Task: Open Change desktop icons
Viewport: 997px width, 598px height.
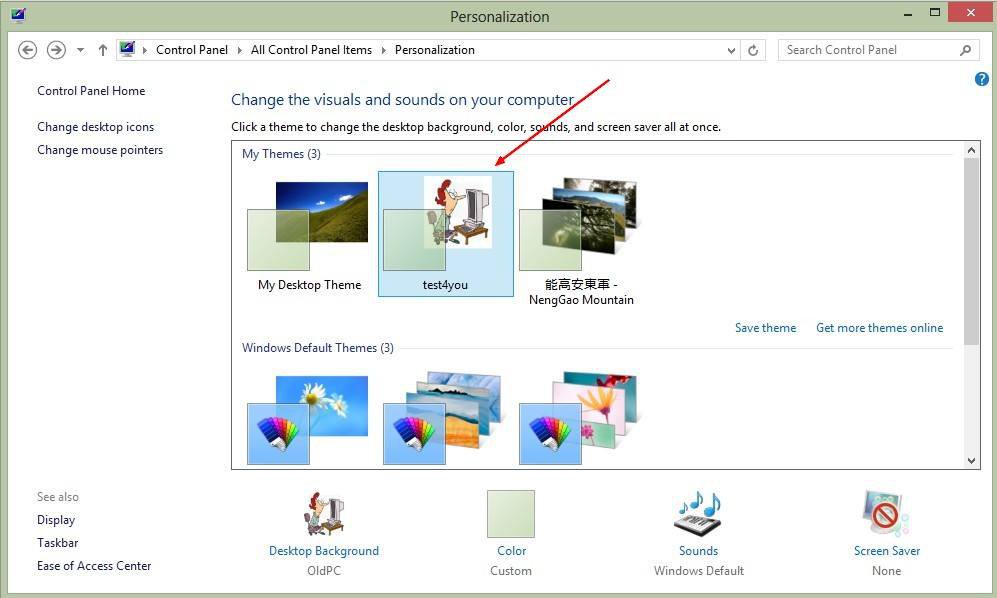Action: [x=95, y=126]
